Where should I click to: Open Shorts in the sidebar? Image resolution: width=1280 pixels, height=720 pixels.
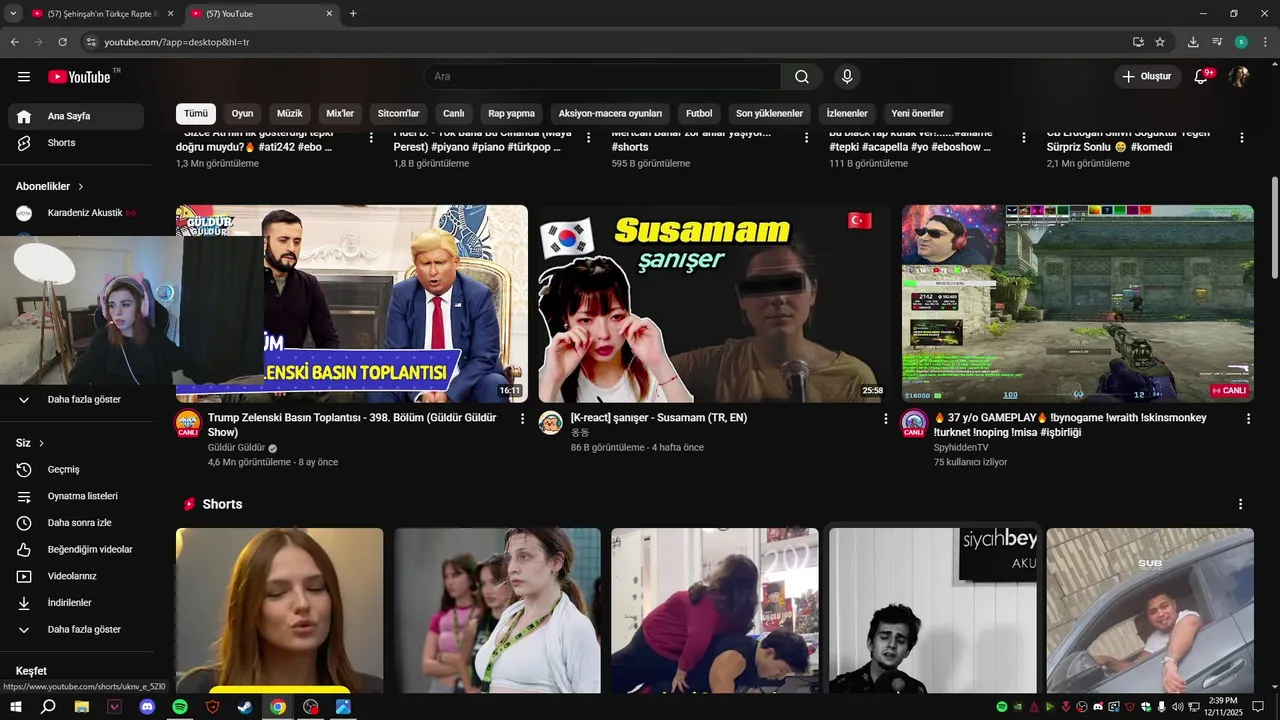76,143
